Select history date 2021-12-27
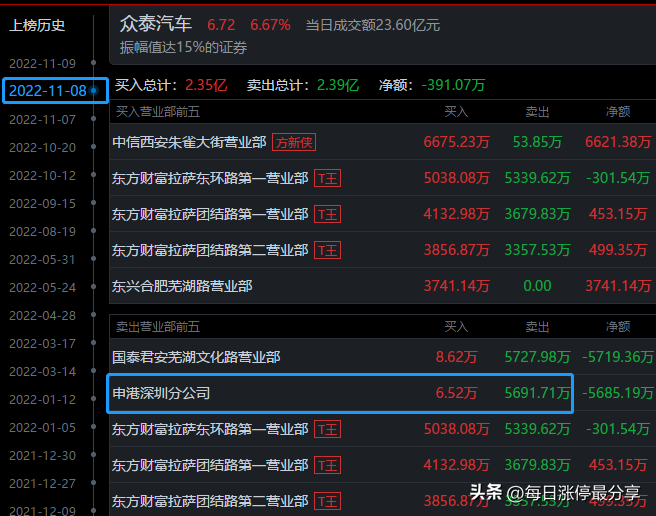This screenshot has height=516, width=656. click(42, 484)
